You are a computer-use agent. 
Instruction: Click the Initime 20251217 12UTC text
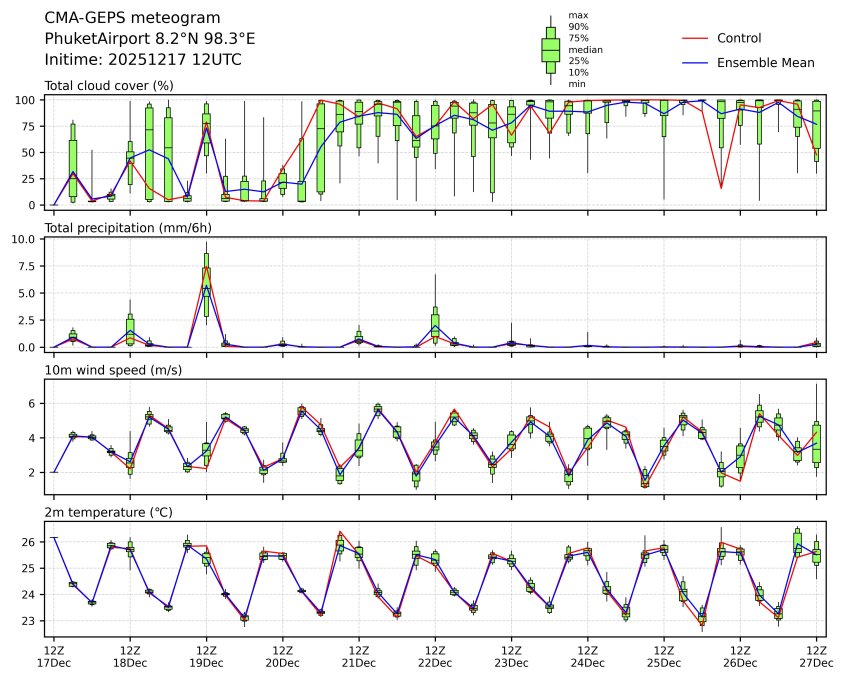pyautogui.click(x=143, y=60)
